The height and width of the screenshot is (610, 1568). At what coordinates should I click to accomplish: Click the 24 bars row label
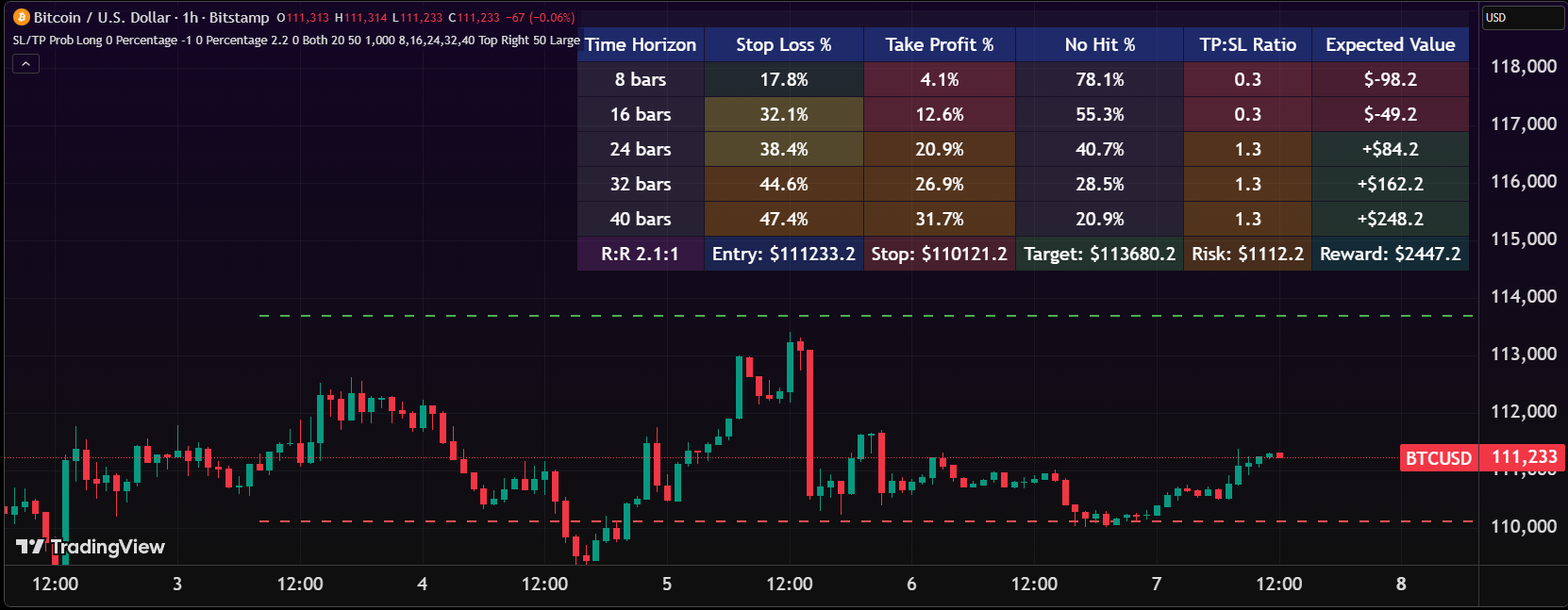641,149
